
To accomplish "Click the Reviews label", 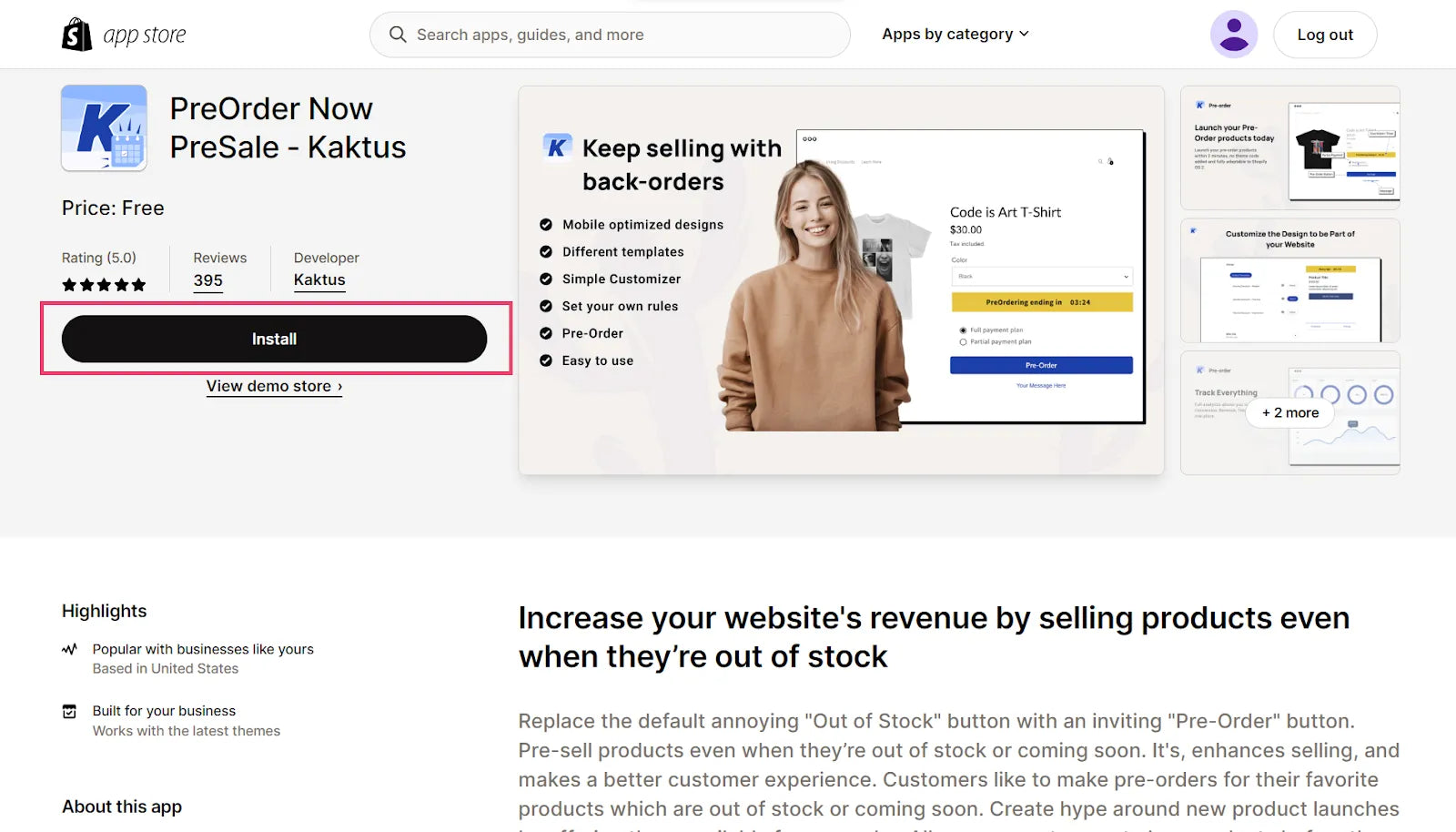I will (220, 258).
